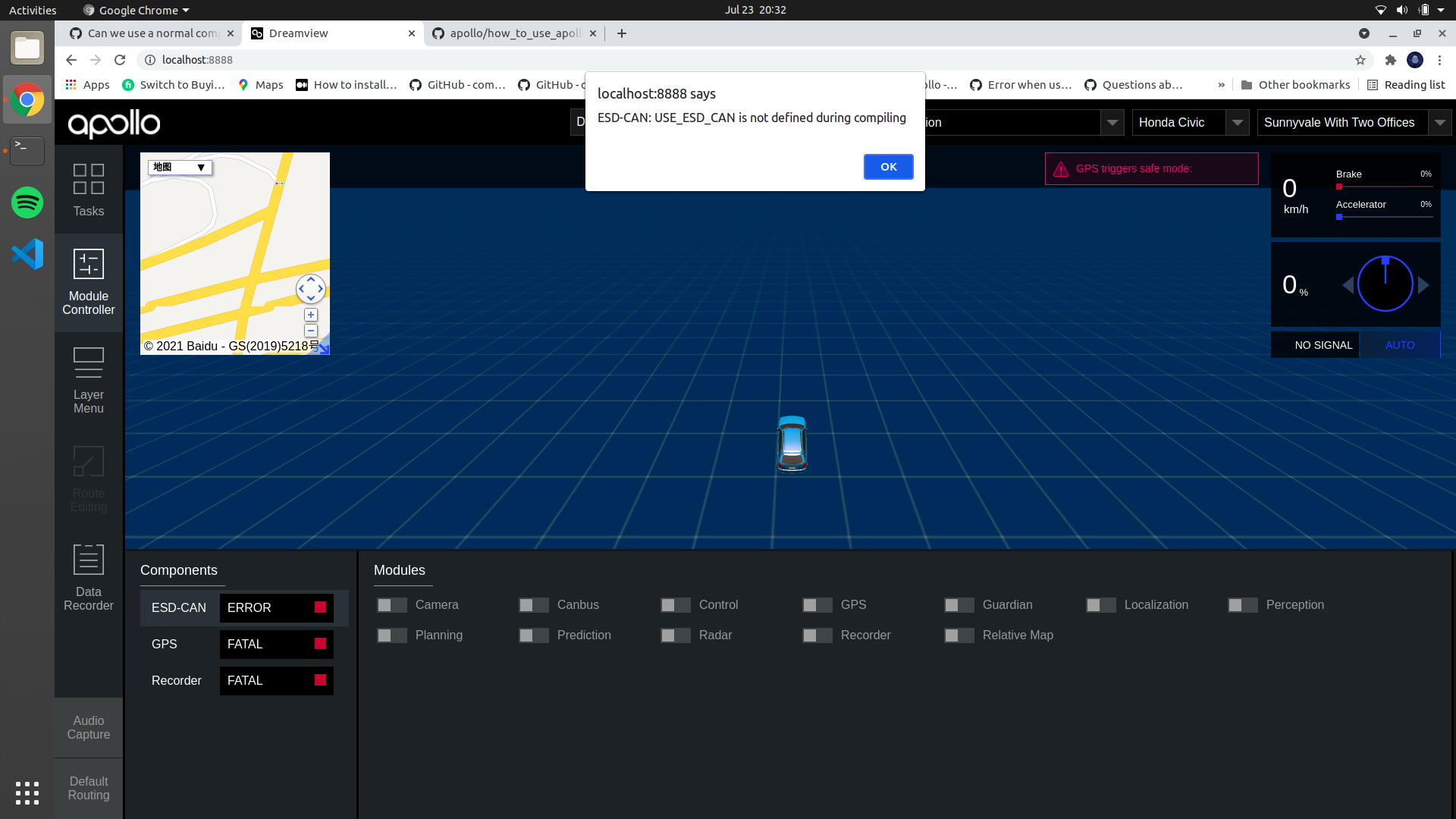Open the Other bookmarks folder
This screenshot has width=1456, height=819.
pos(1295,85)
